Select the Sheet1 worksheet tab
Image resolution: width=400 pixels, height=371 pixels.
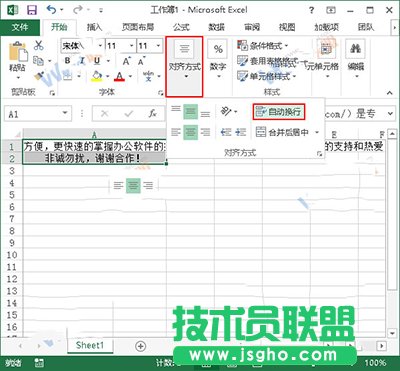tap(90, 345)
